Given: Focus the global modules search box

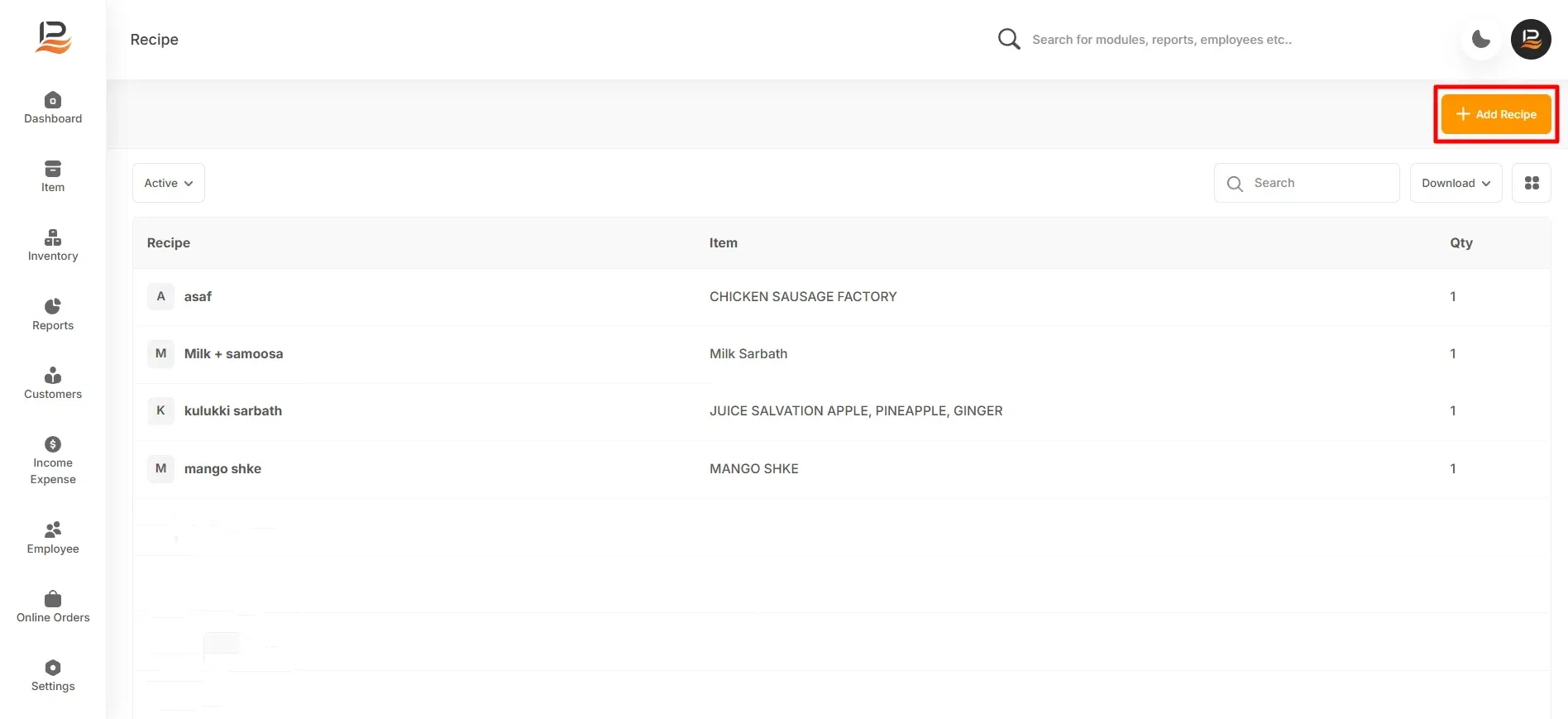Looking at the screenshot, I should pos(1162,39).
